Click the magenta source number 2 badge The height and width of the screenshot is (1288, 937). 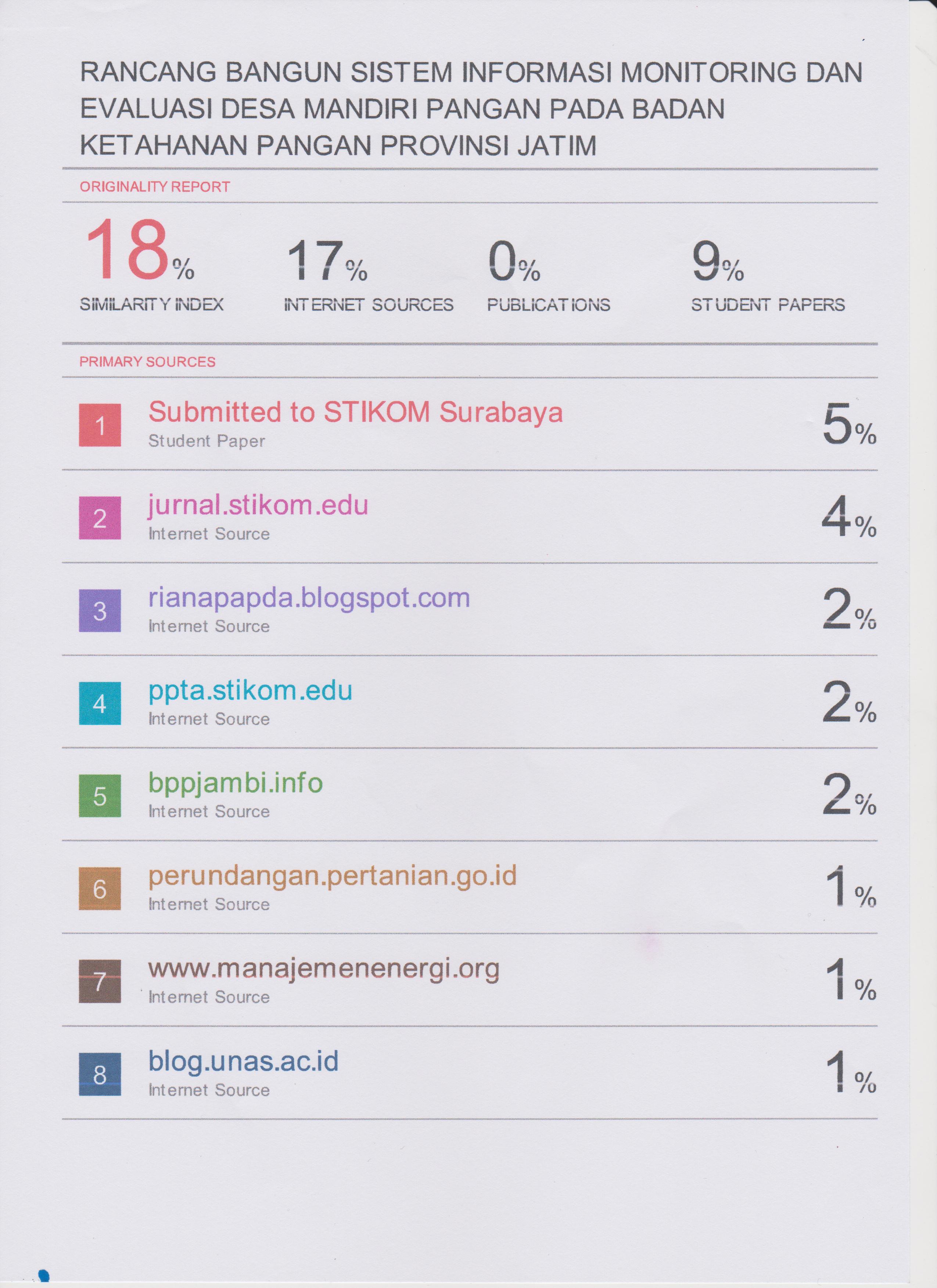point(100,518)
